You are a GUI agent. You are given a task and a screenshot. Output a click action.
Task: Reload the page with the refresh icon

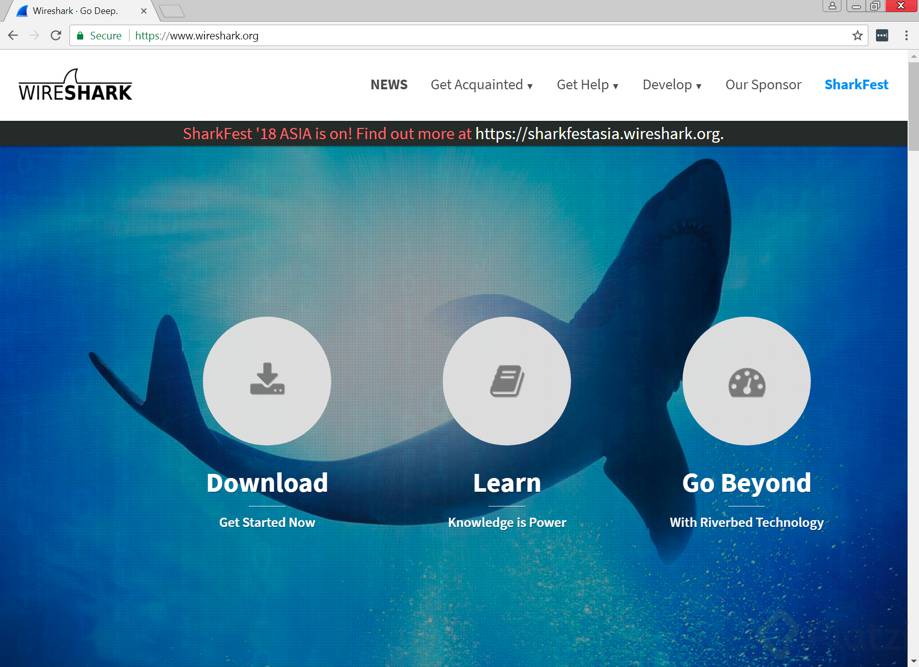[56, 35]
